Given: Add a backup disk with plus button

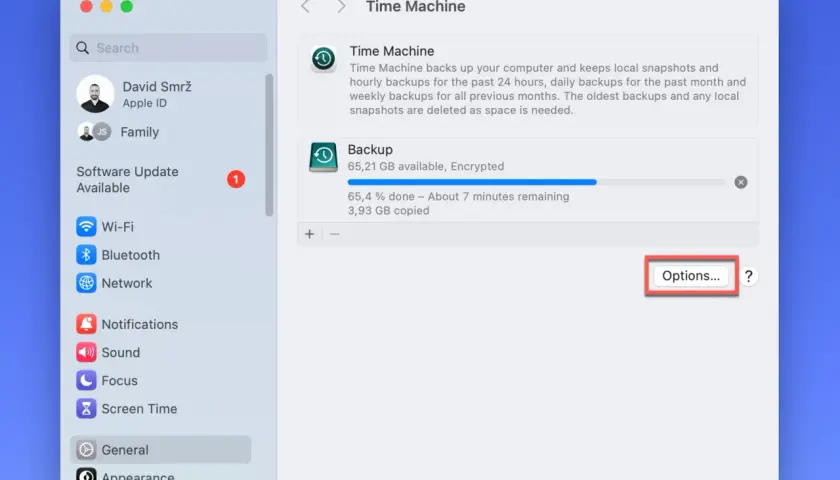Looking at the screenshot, I should click(310, 234).
